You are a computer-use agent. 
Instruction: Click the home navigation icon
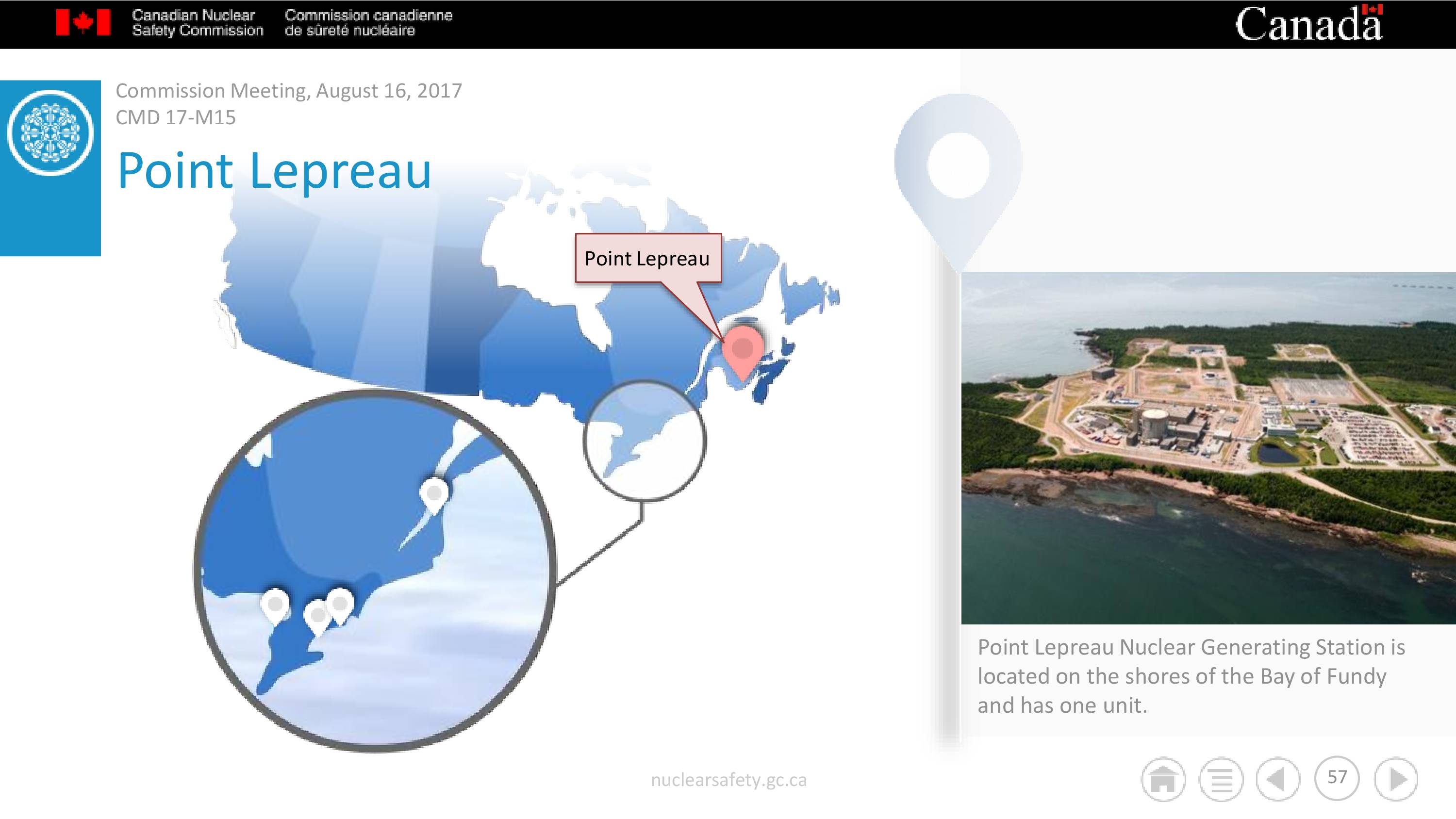tap(1163, 779)
